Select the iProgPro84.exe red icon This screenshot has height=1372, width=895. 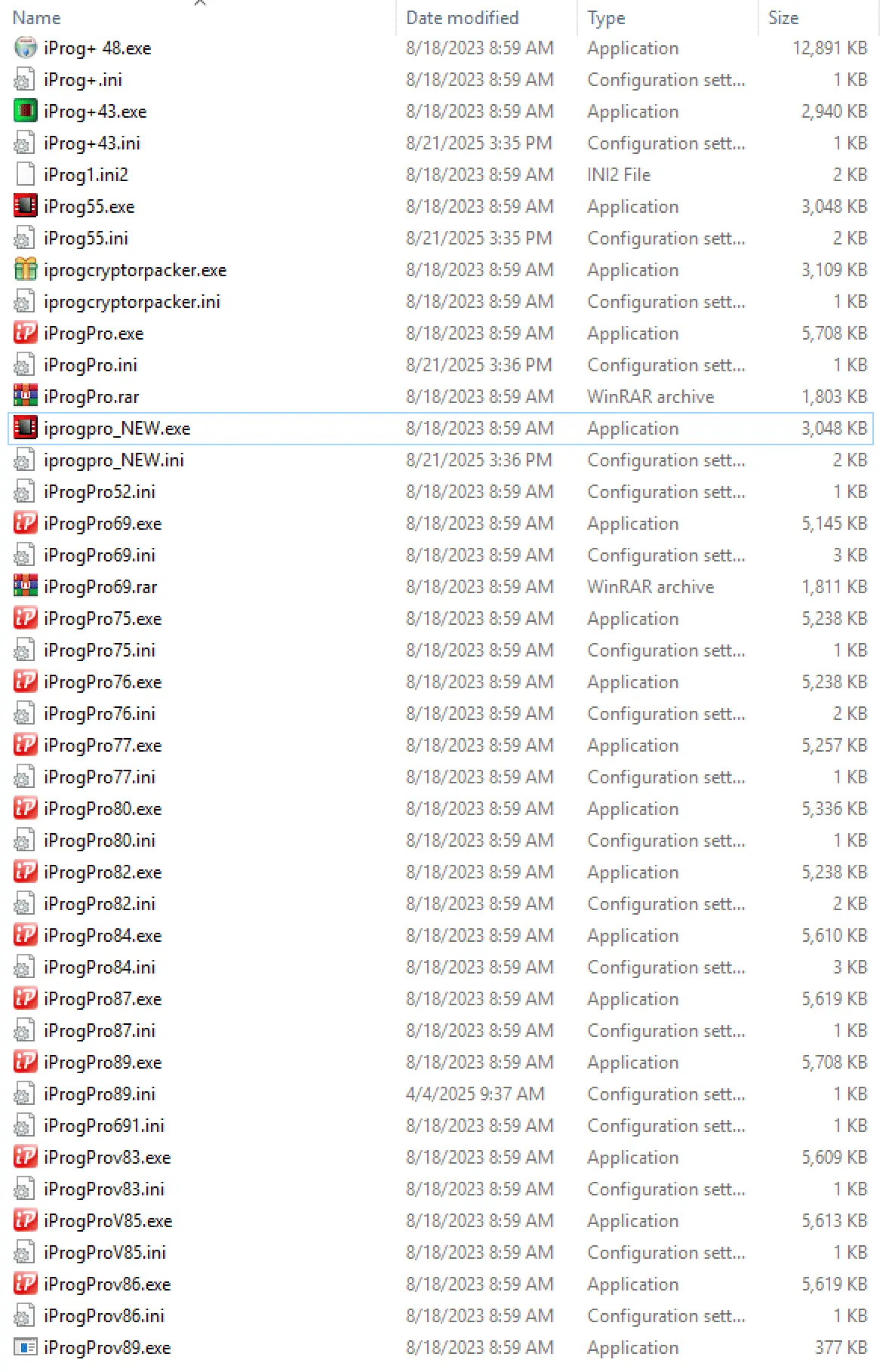[25, 936]
